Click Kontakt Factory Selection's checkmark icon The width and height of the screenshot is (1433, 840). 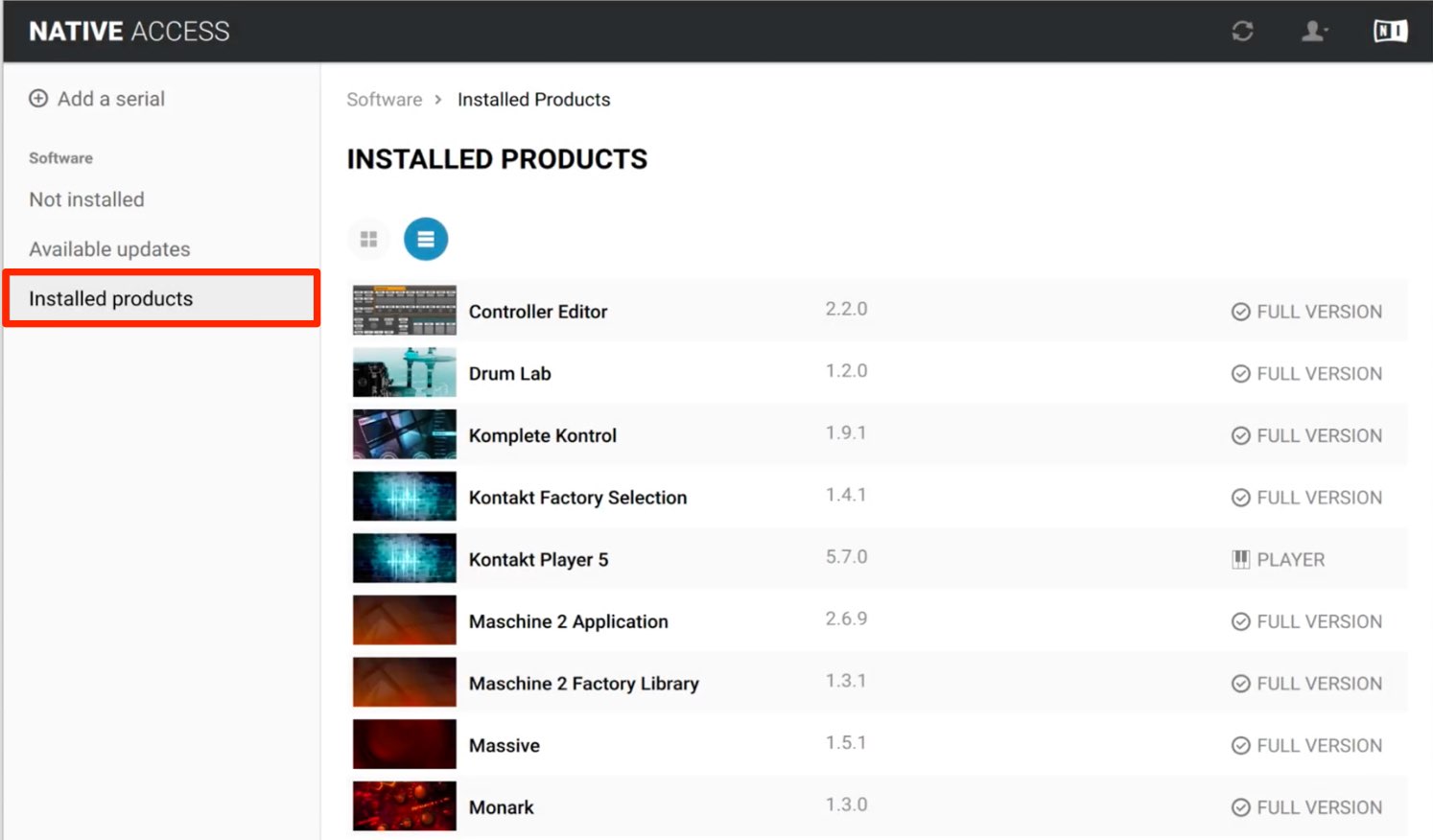[x=1240, y=498]
